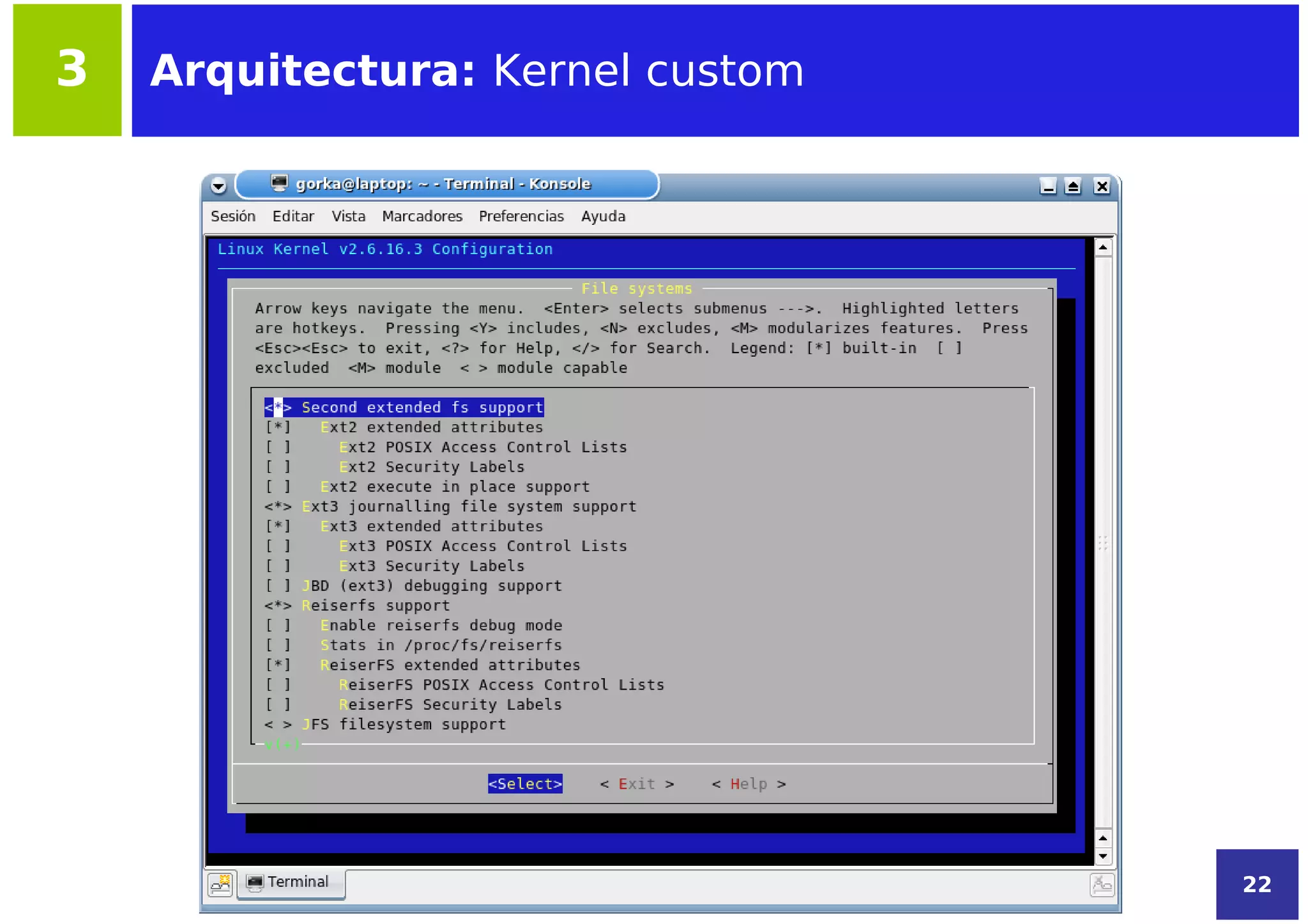Open the Sesión menu
This screenshot has height=924, width=1308.
click(x=233, y=216)
